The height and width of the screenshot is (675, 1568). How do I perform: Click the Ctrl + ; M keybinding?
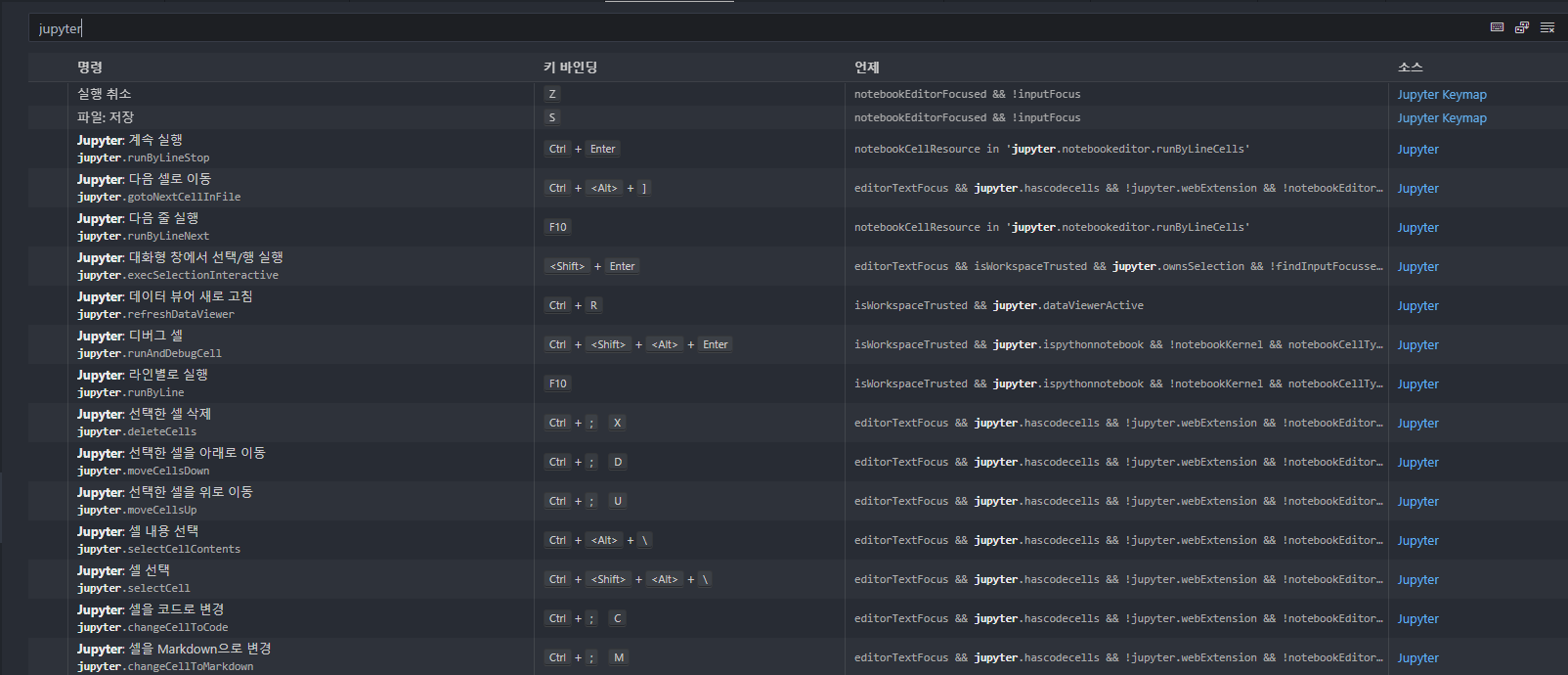[587, 657]
